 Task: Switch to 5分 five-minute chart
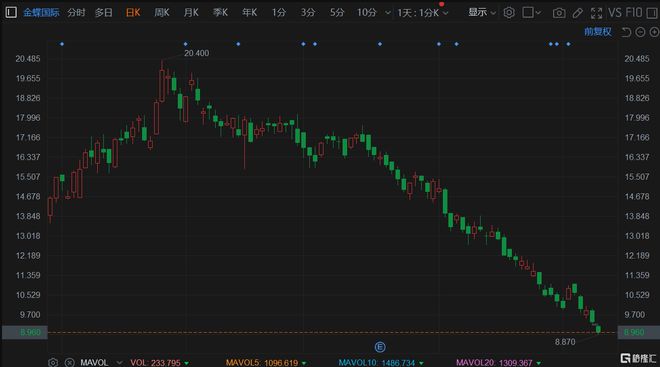click(x=337, y=13)
